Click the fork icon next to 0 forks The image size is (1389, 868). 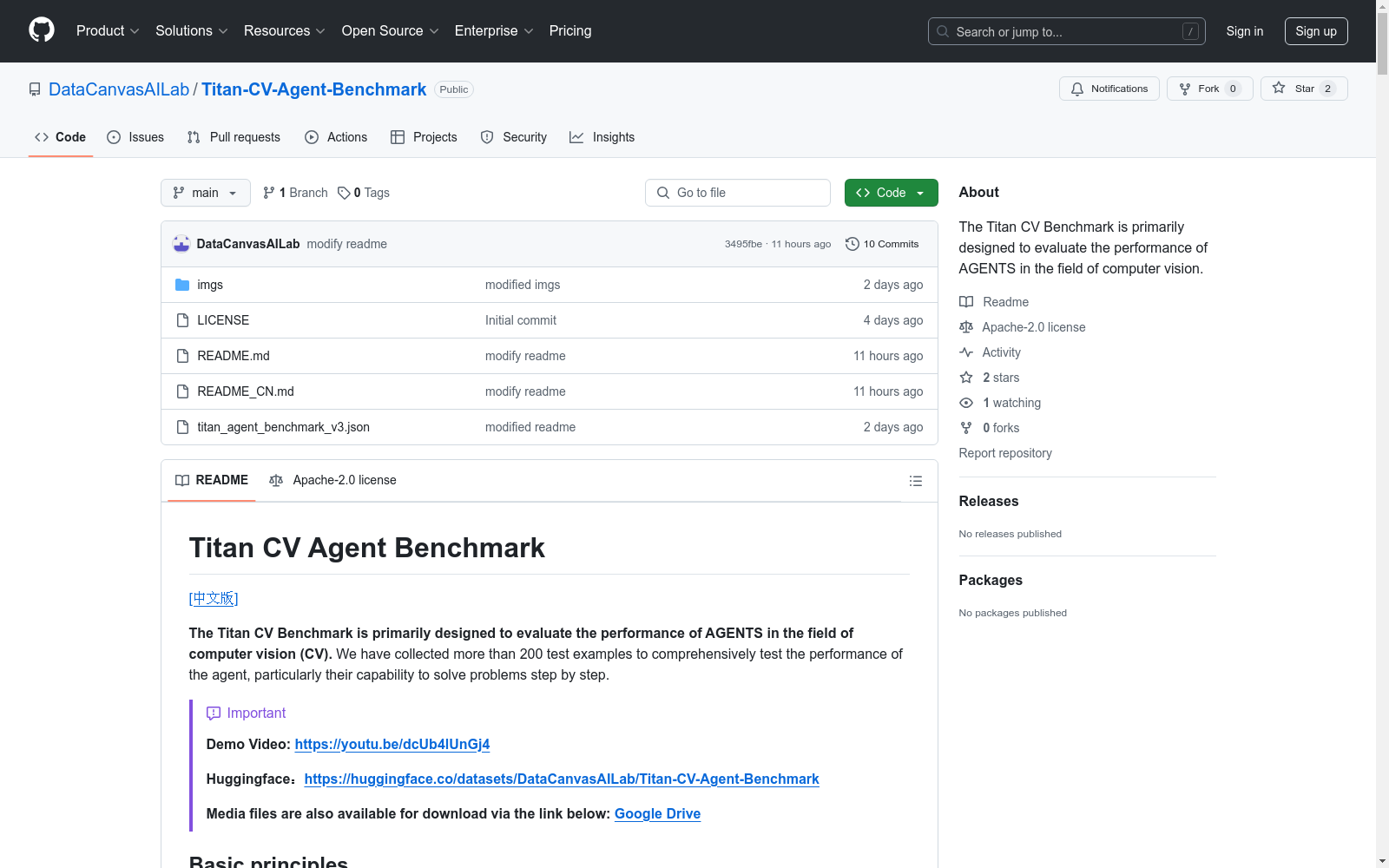[x=966, y=428]
